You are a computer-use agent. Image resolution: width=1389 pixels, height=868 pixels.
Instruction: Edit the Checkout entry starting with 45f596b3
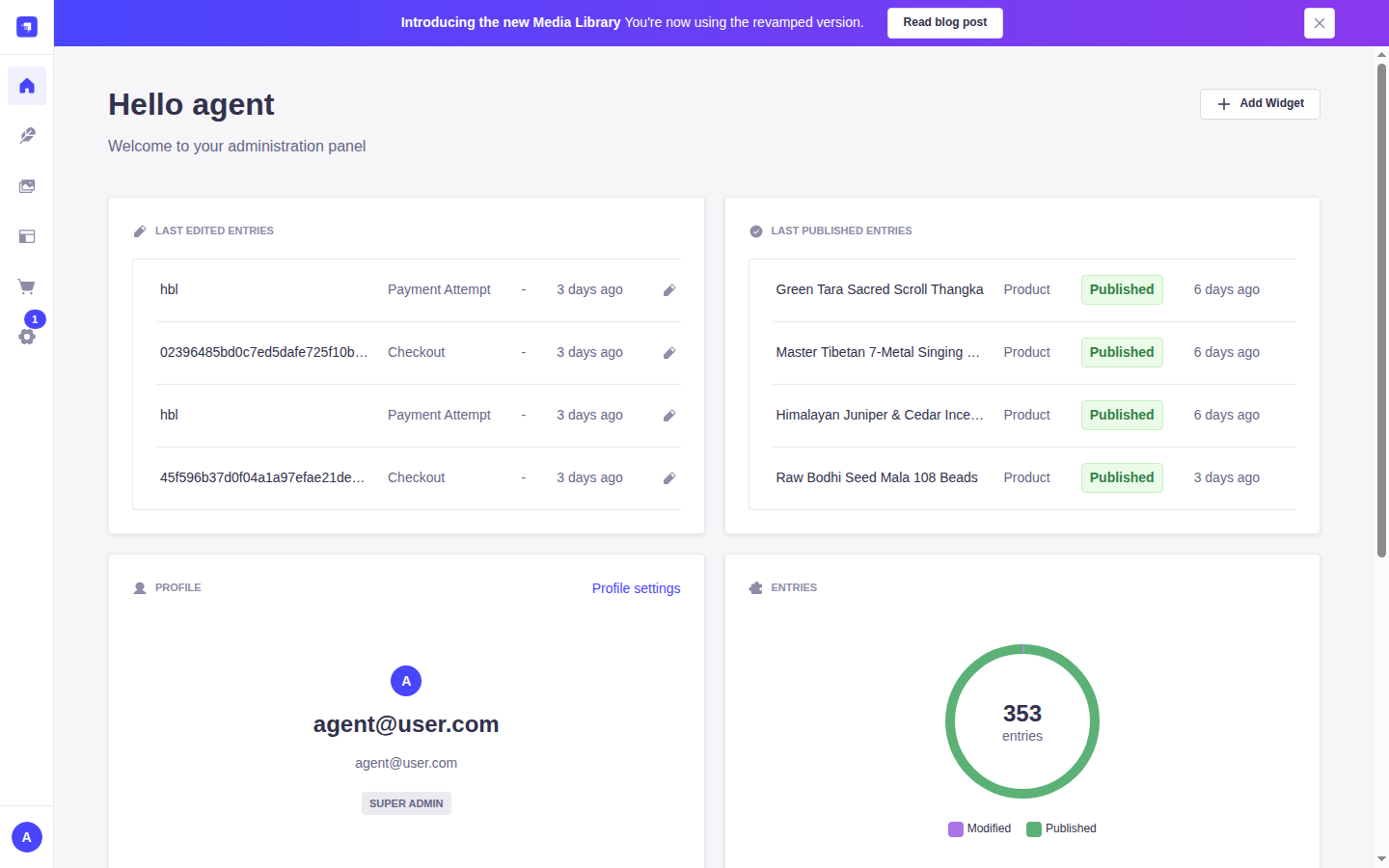point(669,478)
